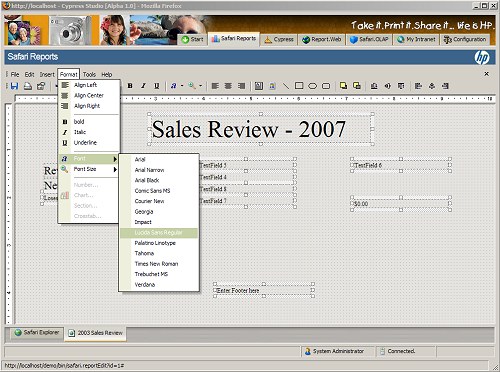Screen dimensions: 500x372
Task: Open the Configuration tab
Action: click(465, 39)
